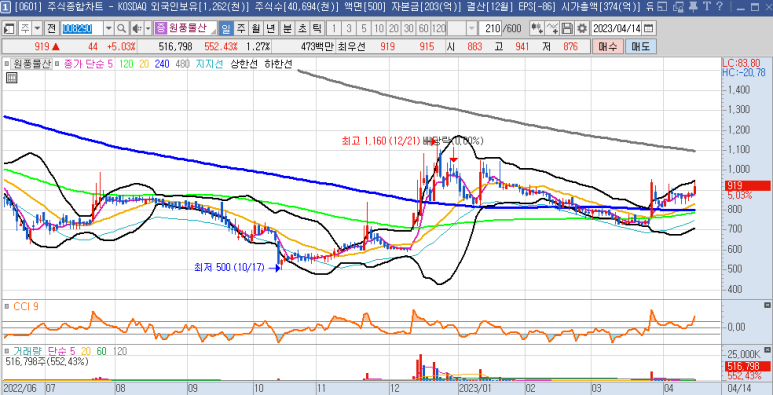Click the data grid icon below stock name
Screen dimensions: 773x395
(x=11, y=78)
